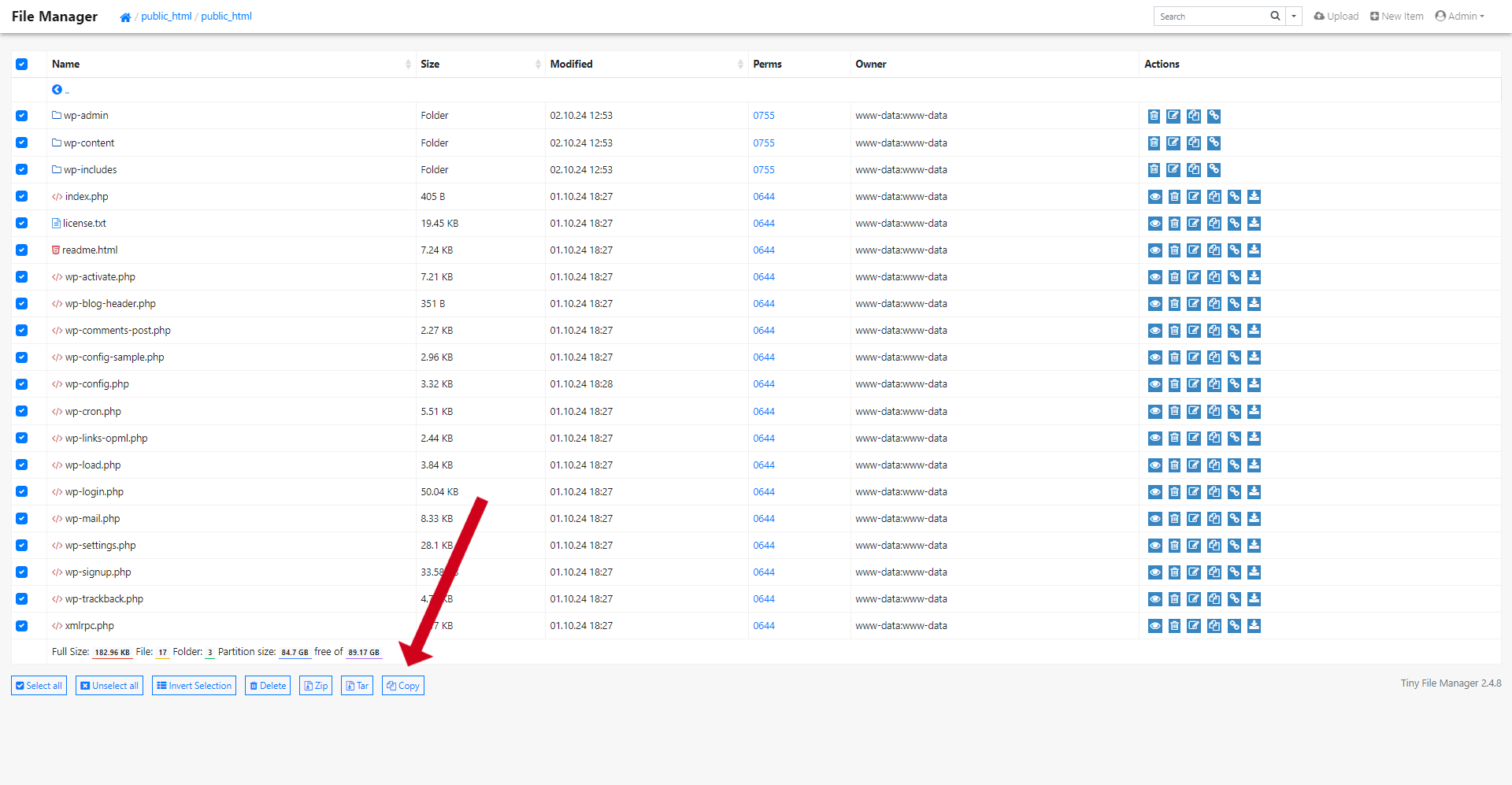Click the Zip button below the list
The image size is (1512, 785).
316,686
